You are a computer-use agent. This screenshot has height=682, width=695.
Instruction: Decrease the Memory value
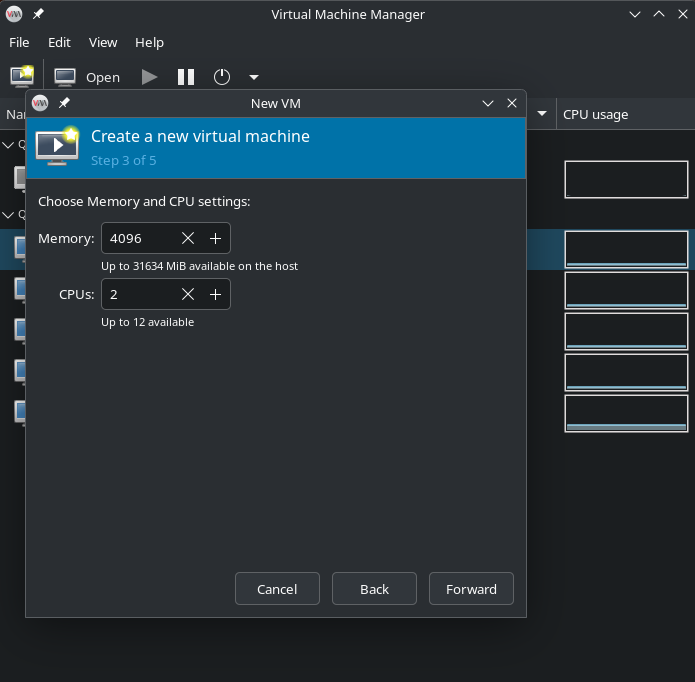pyautogui.click(x=188, y=238)
